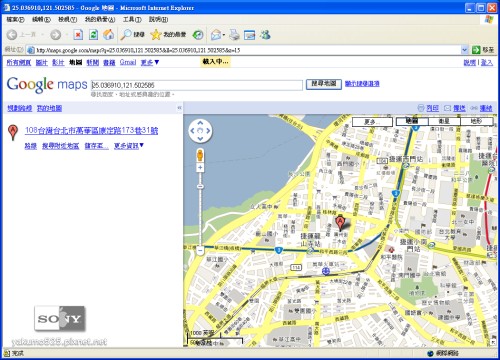Open the 工具(T) menu

tap(132, 19)
